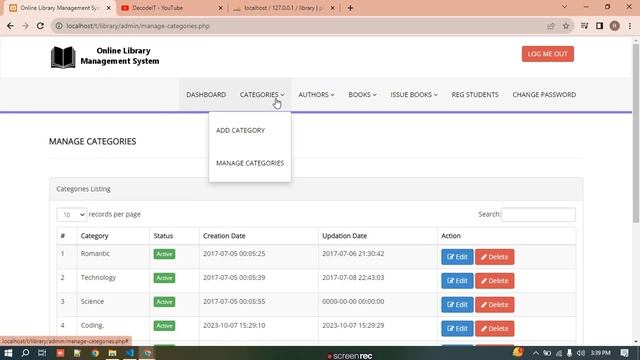Click the browser back arrow
640x360 pixels.
(x=10, y=26)
